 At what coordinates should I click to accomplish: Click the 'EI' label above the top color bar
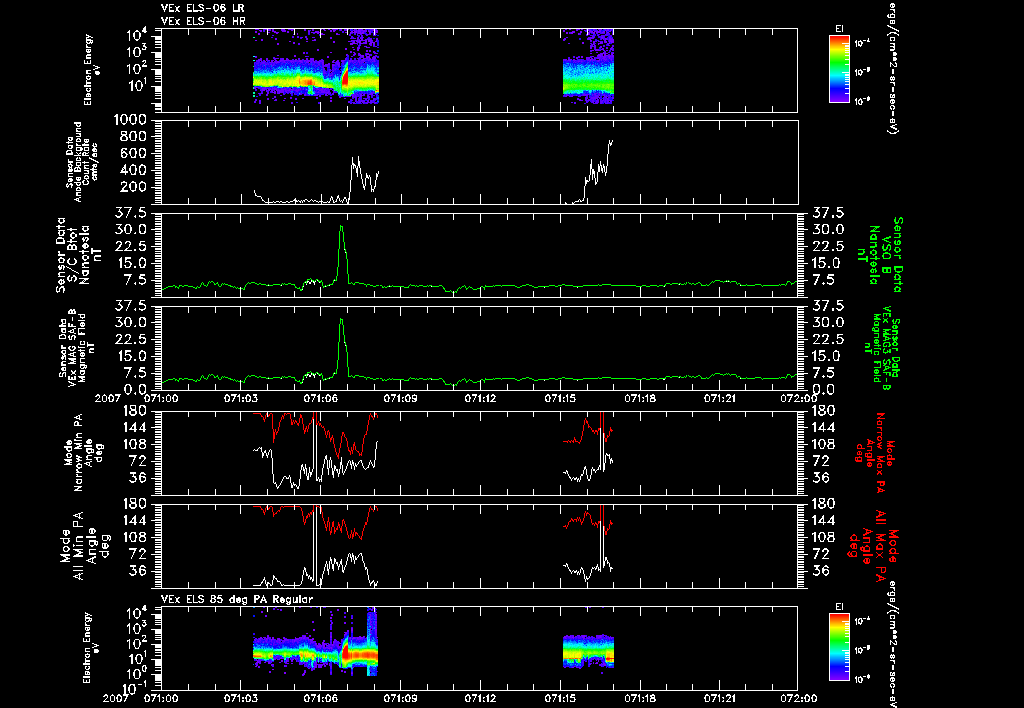click(x=839, y=29)
